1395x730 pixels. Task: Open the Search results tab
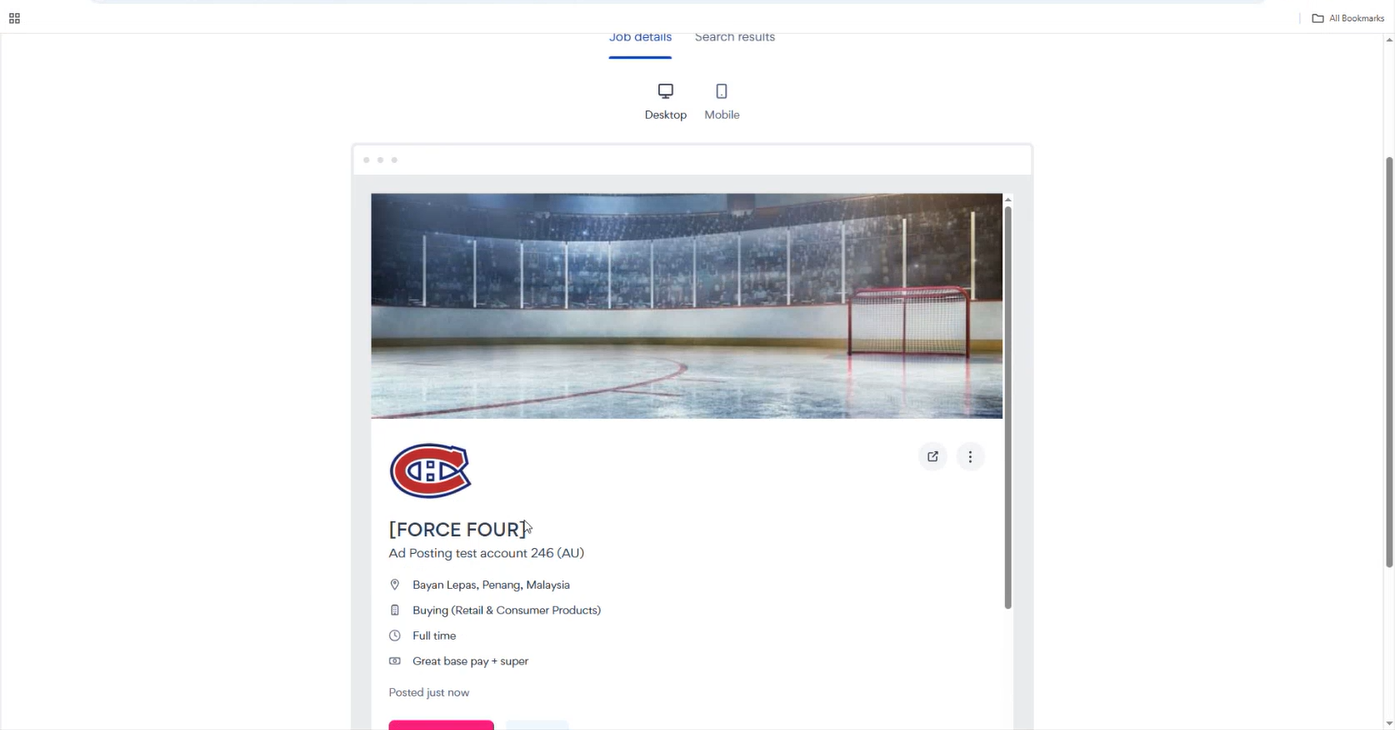click(x=735, y=38)
